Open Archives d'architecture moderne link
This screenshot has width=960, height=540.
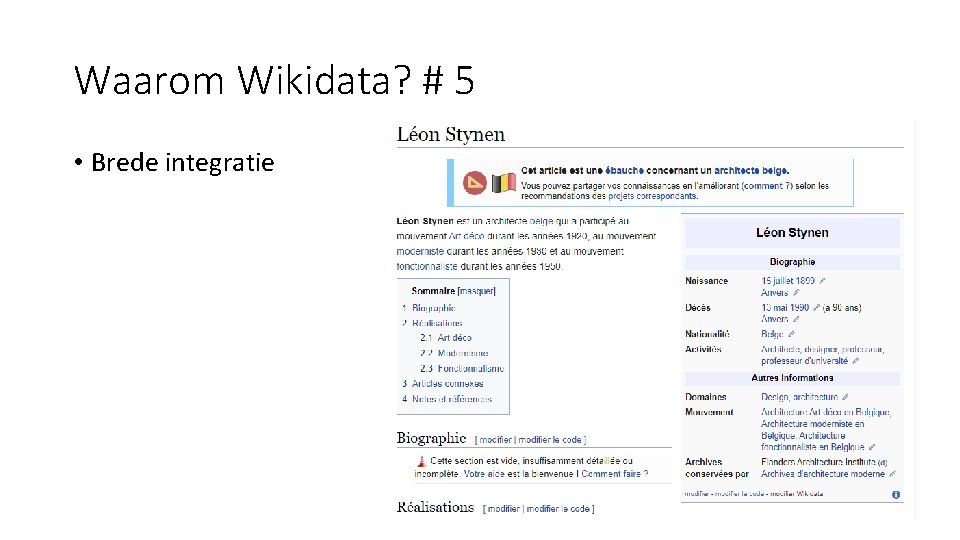pos(823,474)
